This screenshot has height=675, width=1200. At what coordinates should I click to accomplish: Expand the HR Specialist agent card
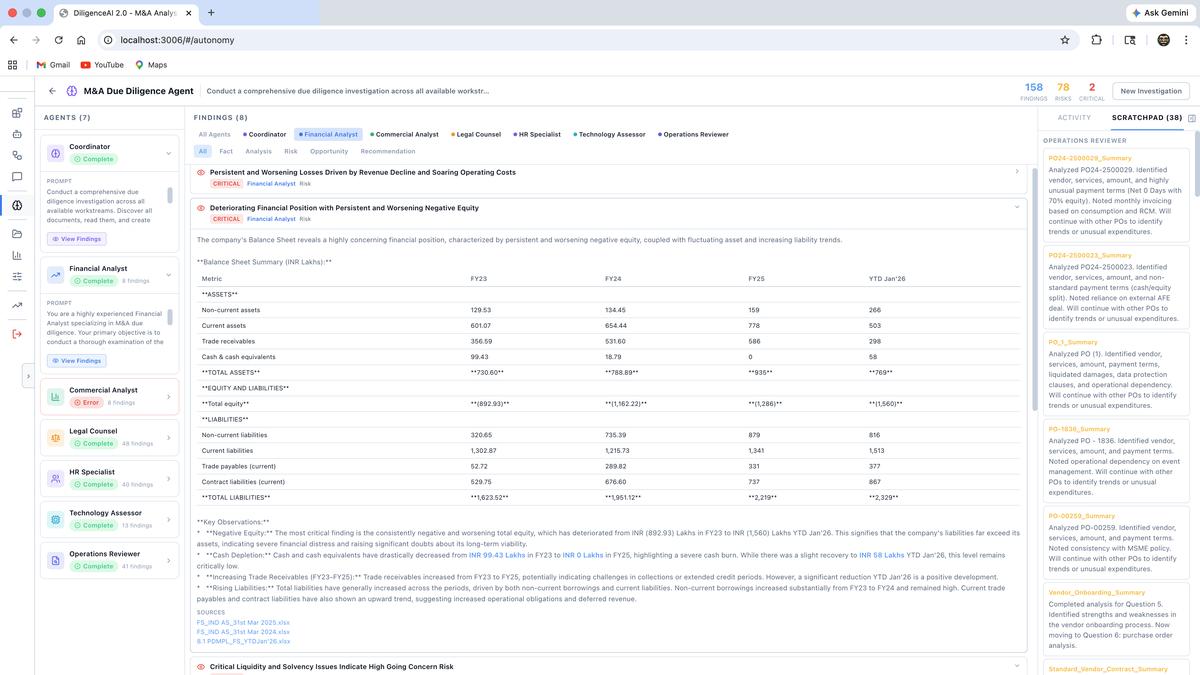(x=168, y=478)
